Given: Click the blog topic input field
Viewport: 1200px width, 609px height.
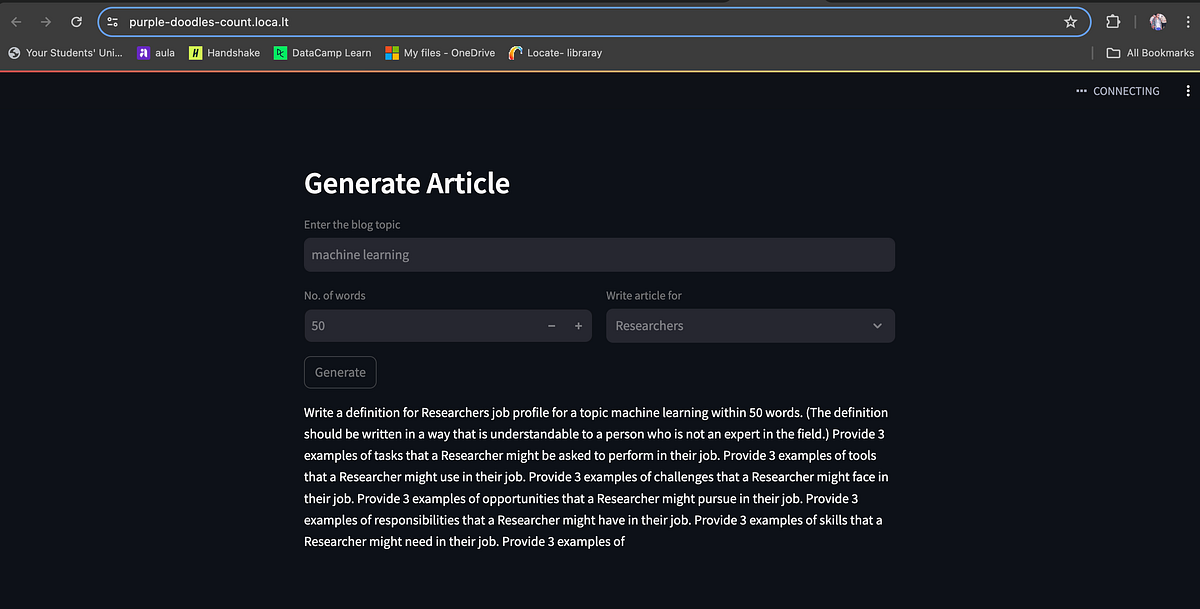Looking at the screenshot, I should (599, 254).
